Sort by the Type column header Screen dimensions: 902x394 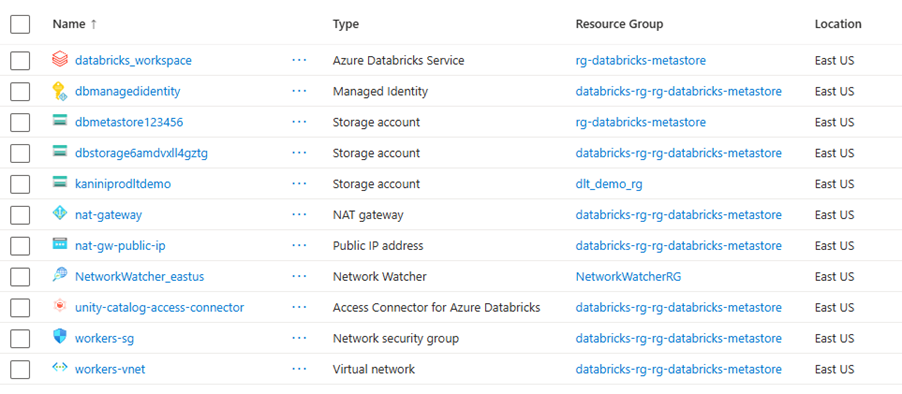[345, 24]
